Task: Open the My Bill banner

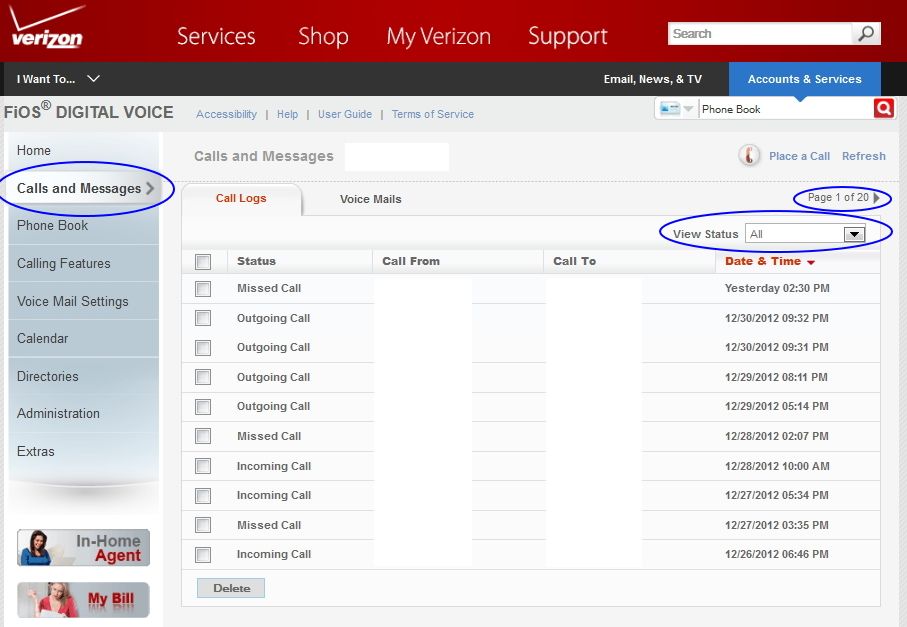Action: point(83,600)
